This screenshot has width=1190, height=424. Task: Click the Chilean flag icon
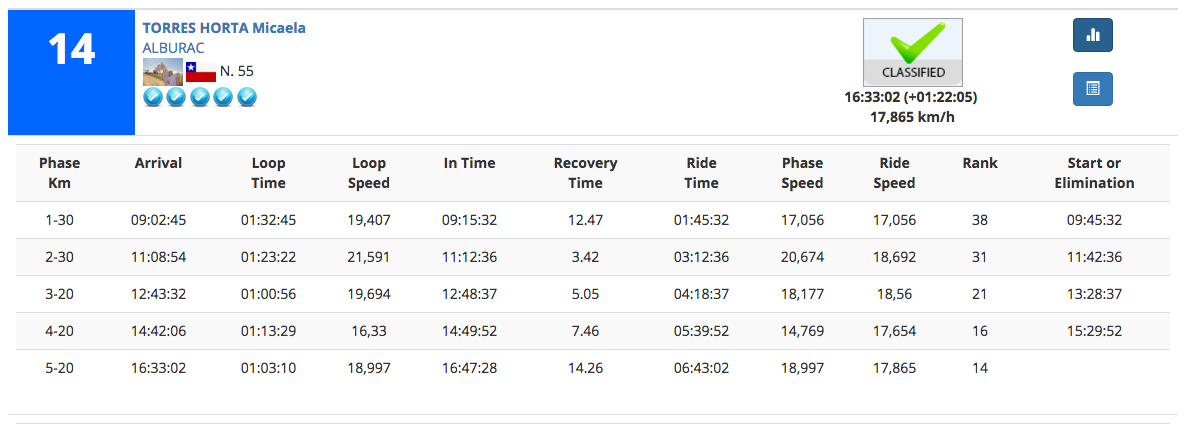point(201,72)
